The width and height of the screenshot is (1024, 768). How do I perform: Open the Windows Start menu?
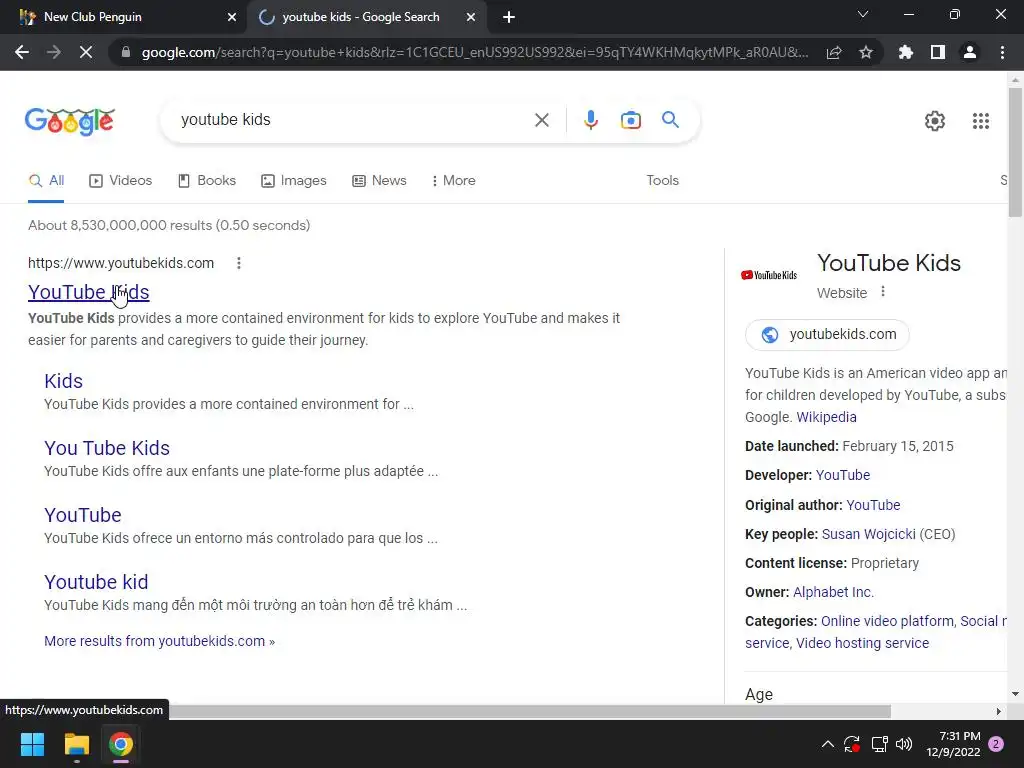click(x=32, y=744)
